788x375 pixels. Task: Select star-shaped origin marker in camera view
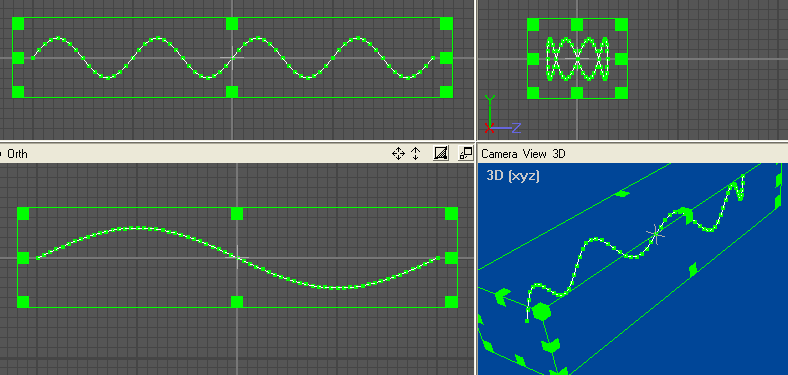[x=656, y=233]
